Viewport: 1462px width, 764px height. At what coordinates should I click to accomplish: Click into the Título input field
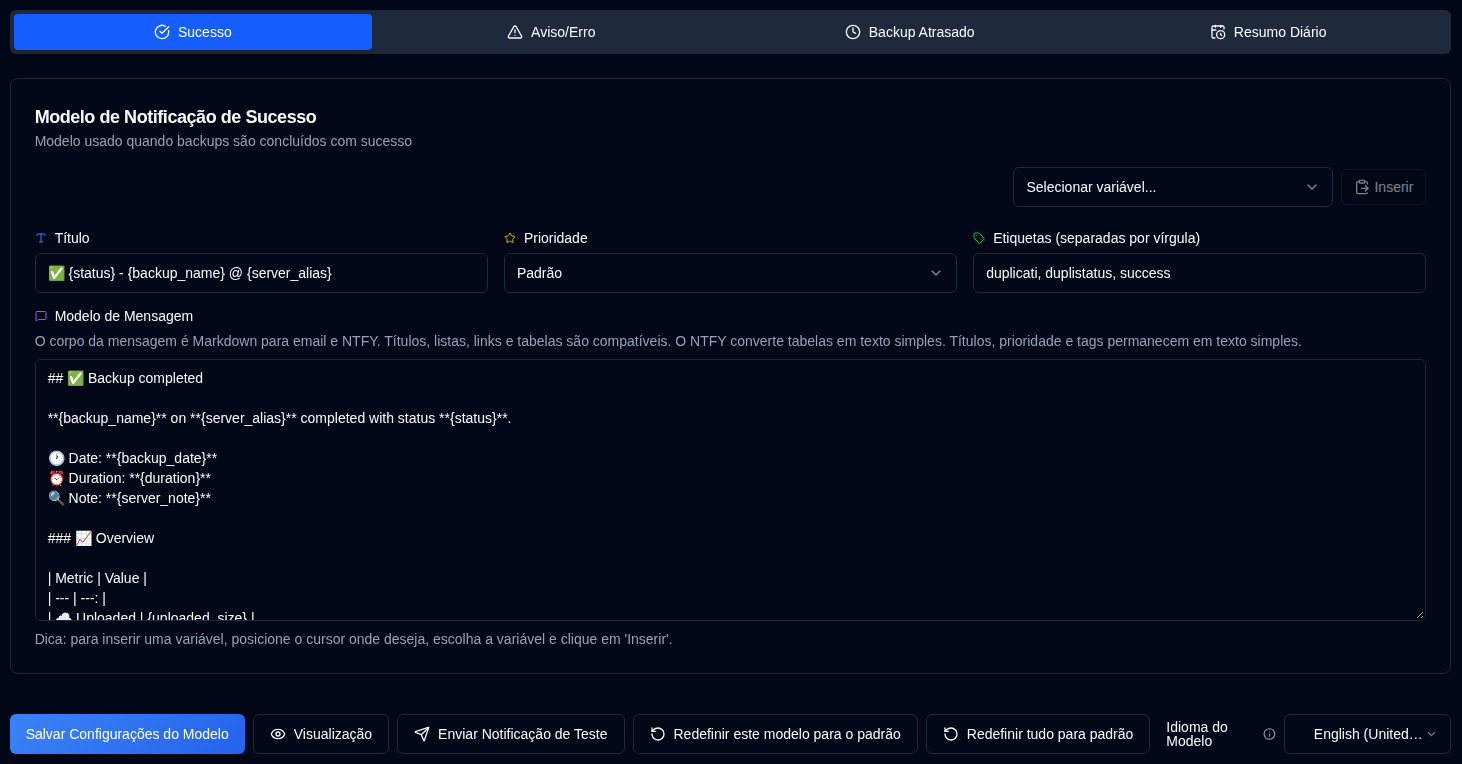click(x=261, y=273)
